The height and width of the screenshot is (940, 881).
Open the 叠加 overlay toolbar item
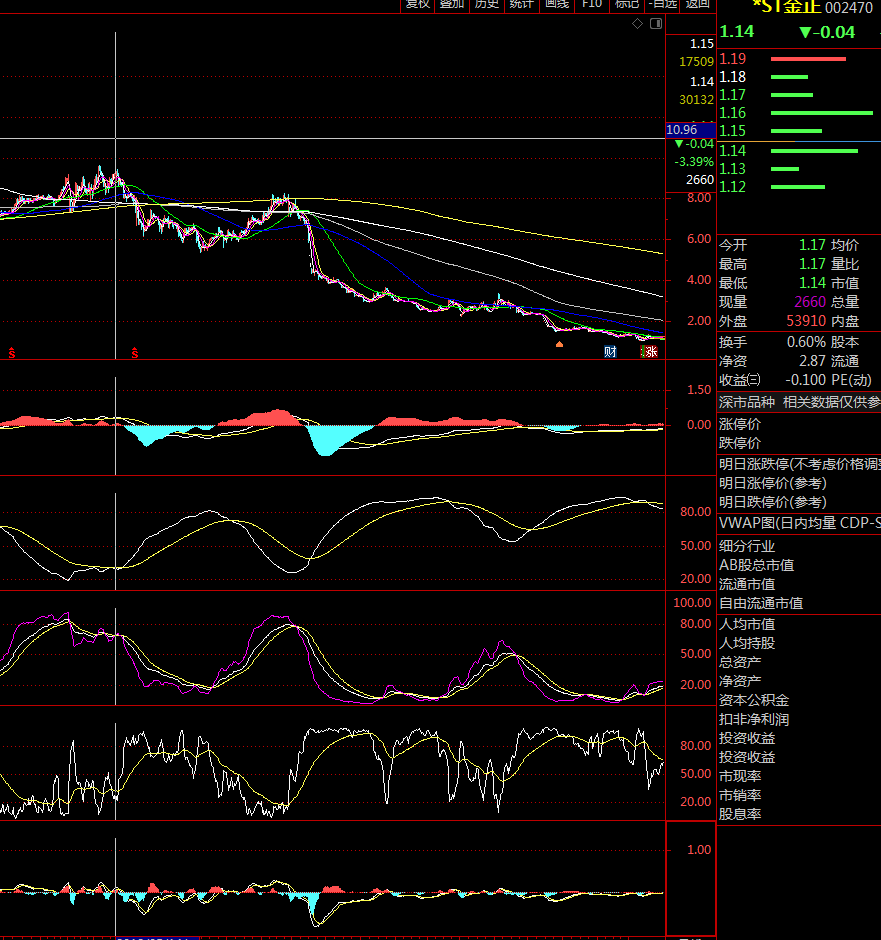[x=452, y=4]
